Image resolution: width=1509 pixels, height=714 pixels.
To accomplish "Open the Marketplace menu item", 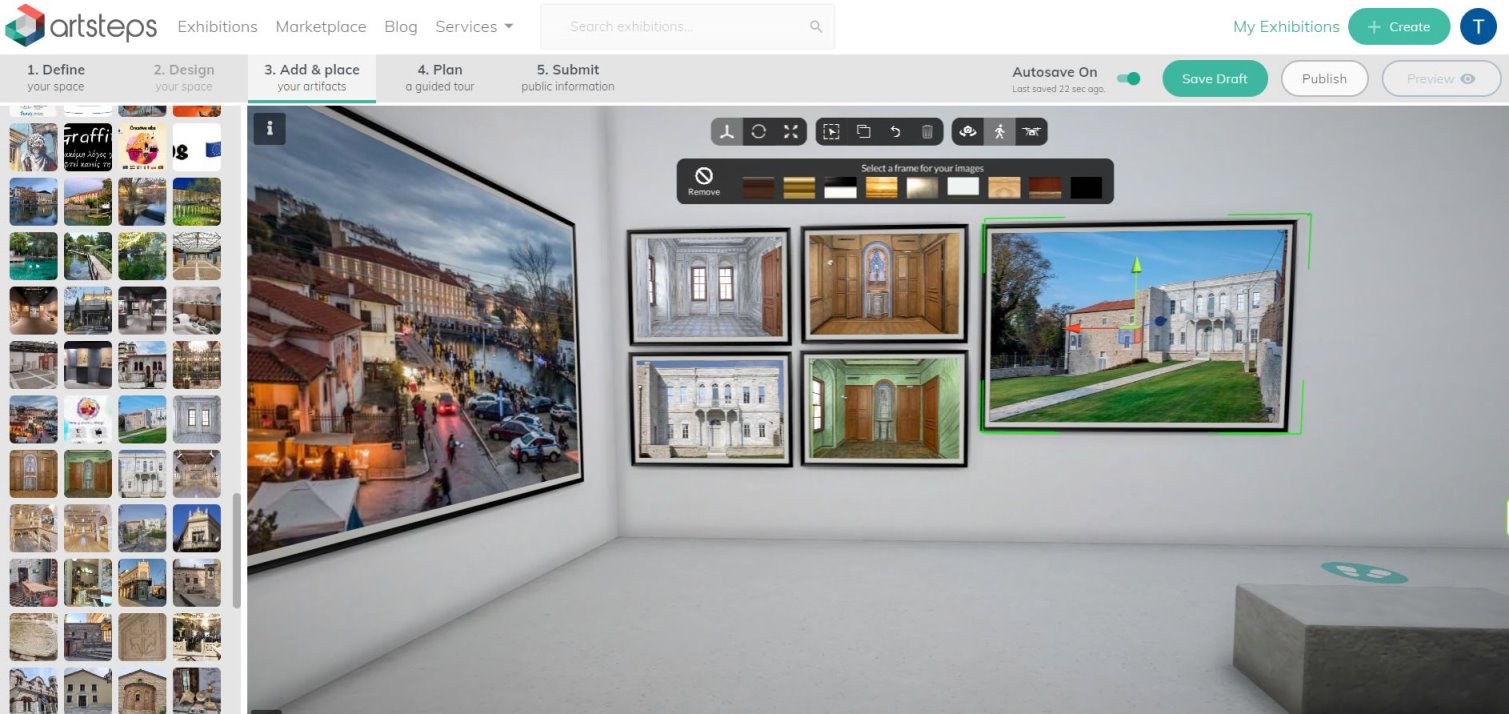I will point(321,27).
